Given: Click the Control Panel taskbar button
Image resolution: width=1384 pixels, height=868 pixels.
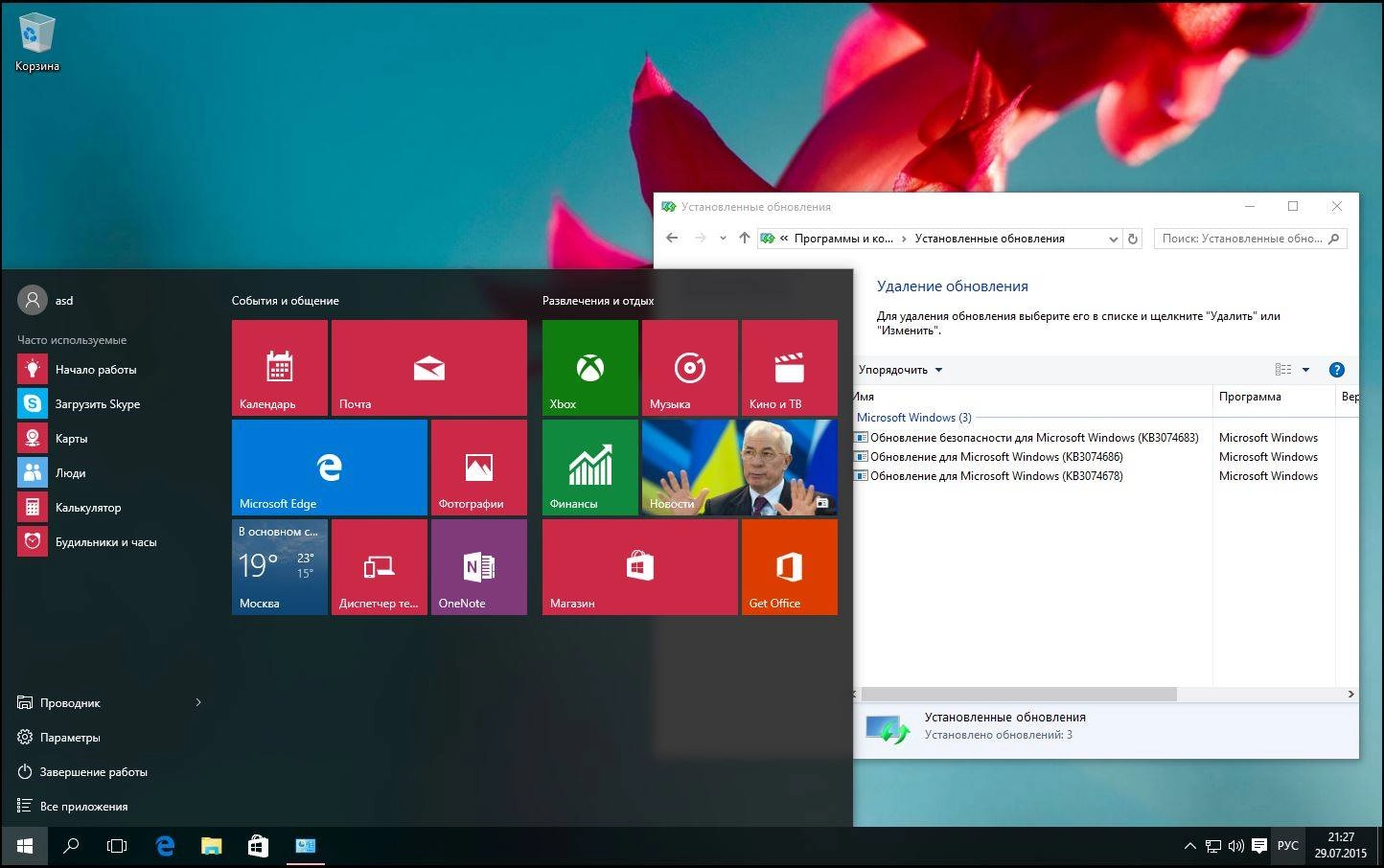Looking at the screenshot, I should 305,846.
